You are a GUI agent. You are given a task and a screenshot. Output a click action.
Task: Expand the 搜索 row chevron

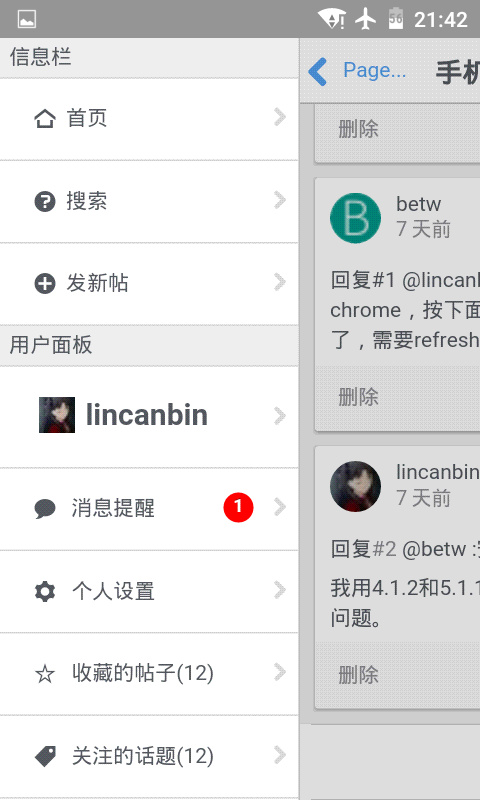[280, 200]
